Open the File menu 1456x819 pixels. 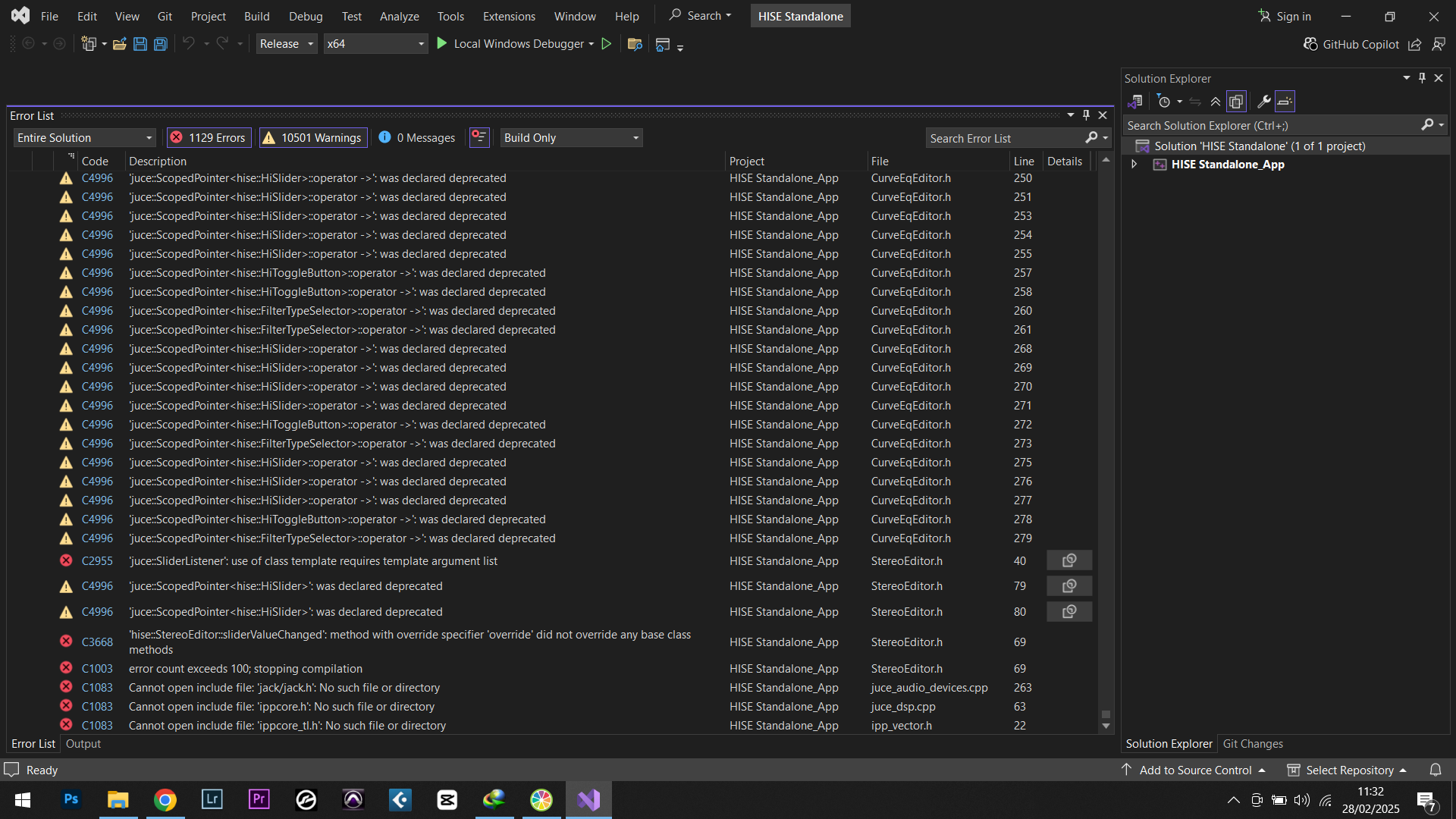pos(49,16)
